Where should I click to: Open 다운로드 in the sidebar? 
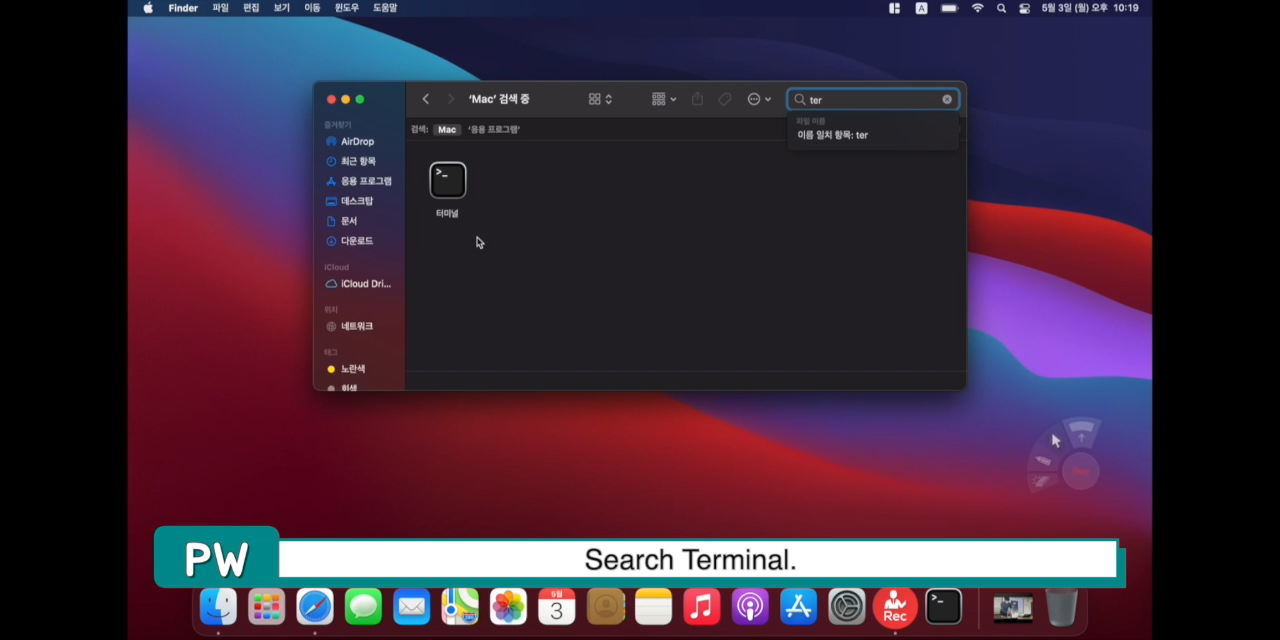click(359, 241)
